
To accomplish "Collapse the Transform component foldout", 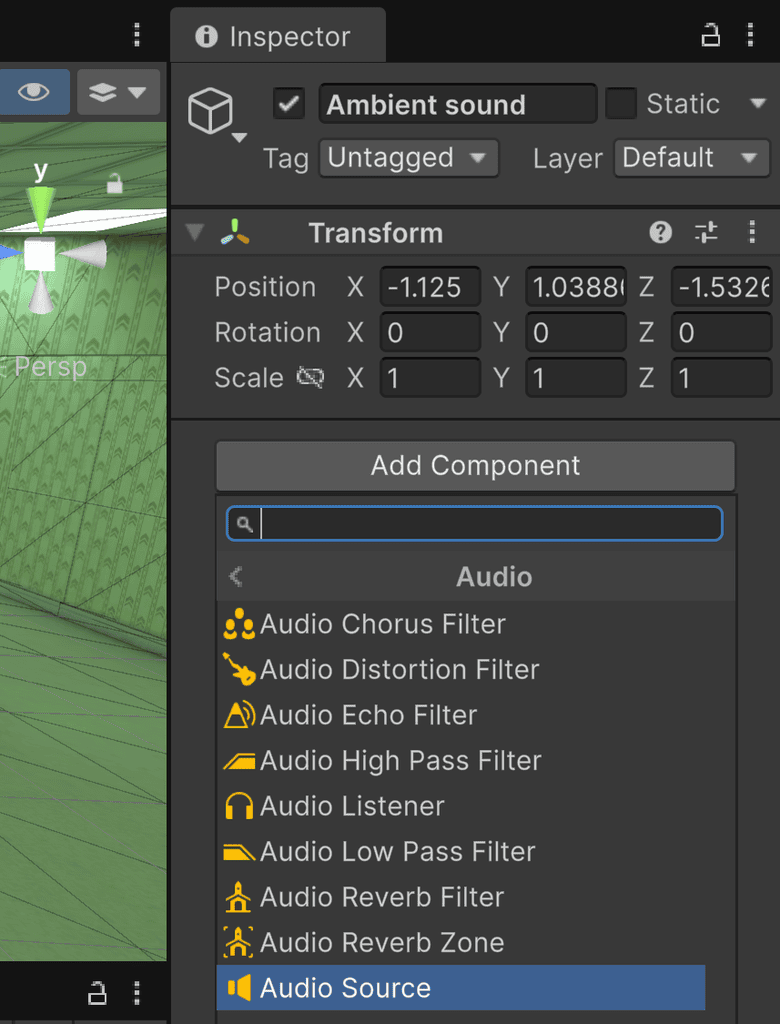I will [x=195, y=232].
